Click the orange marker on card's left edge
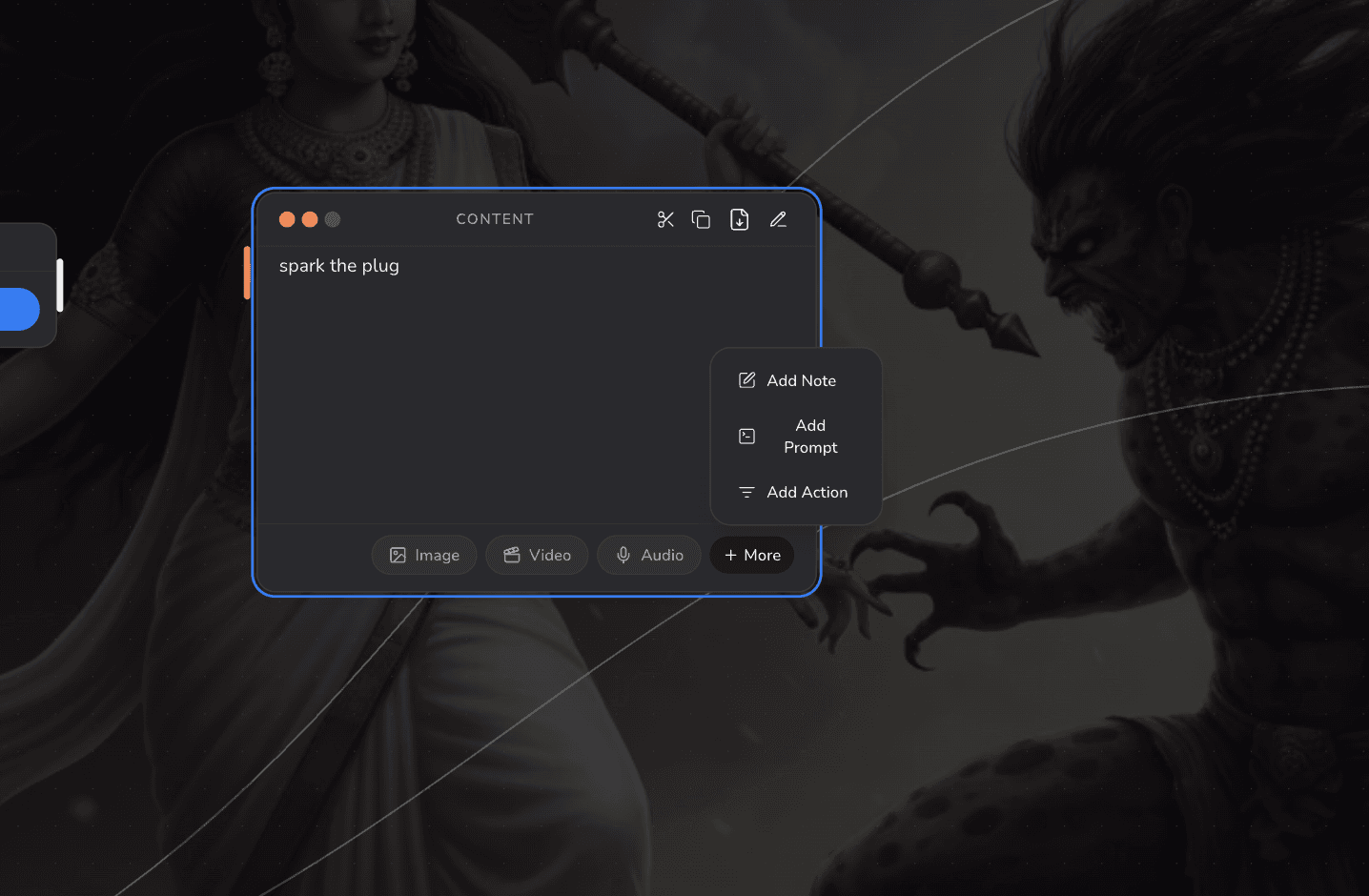Image resolution: width=1369 pixels, height=896 pixels. pos(247,273)
